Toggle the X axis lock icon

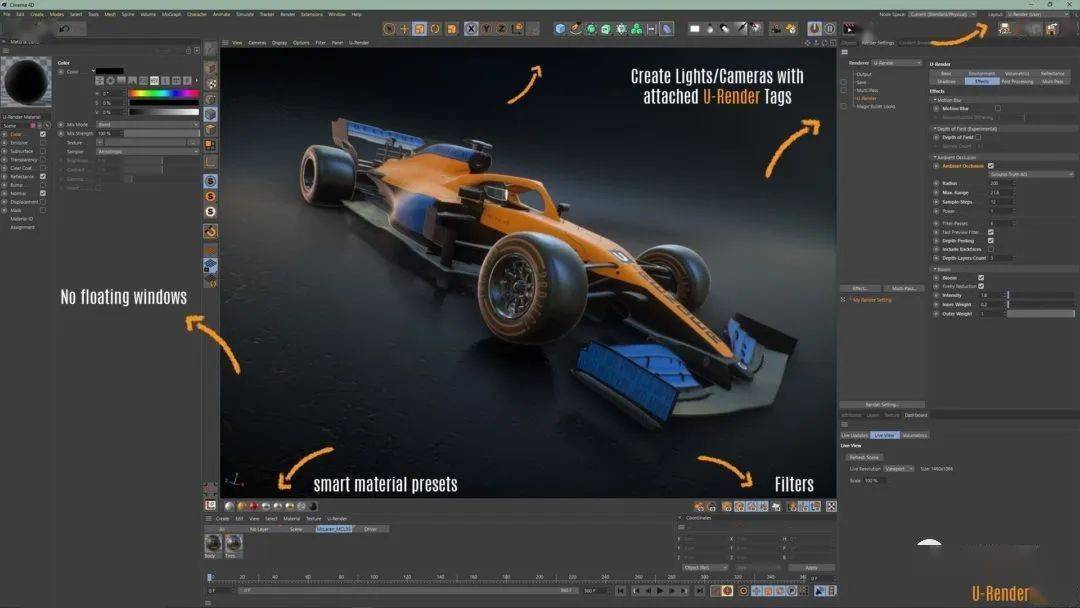coord(471,29)
